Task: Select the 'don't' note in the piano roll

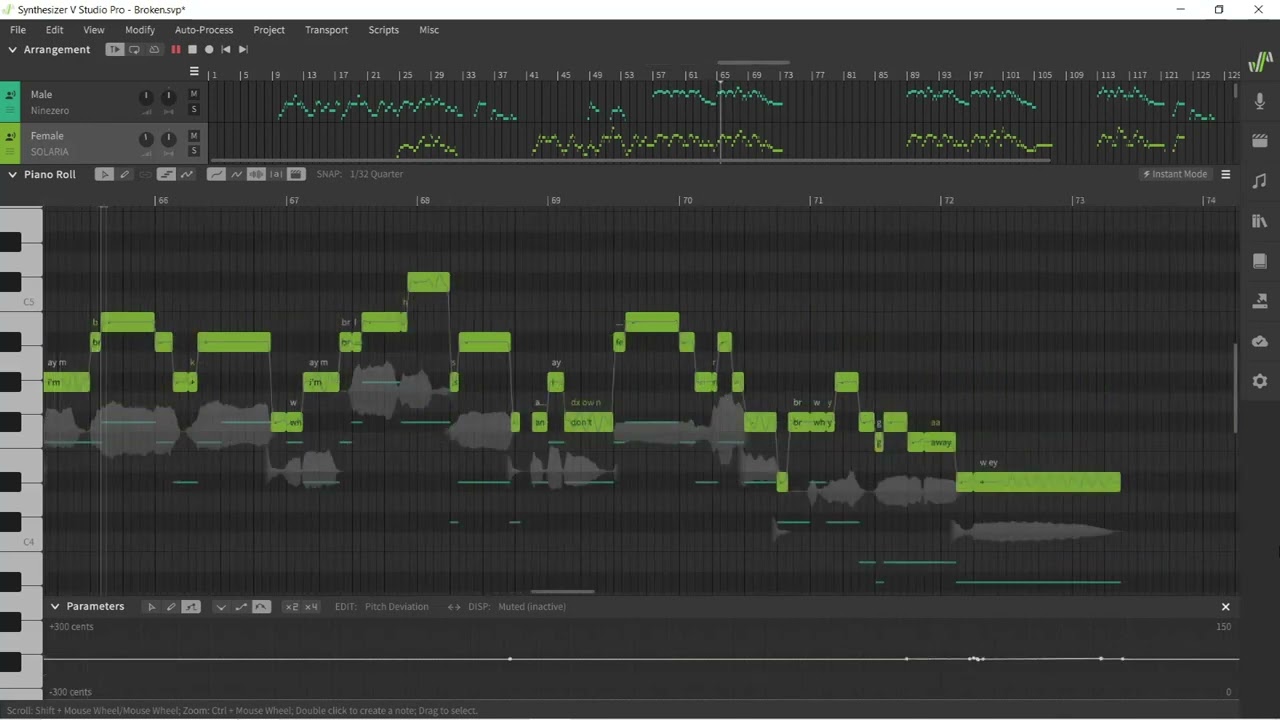Action: tap(589, 422)
